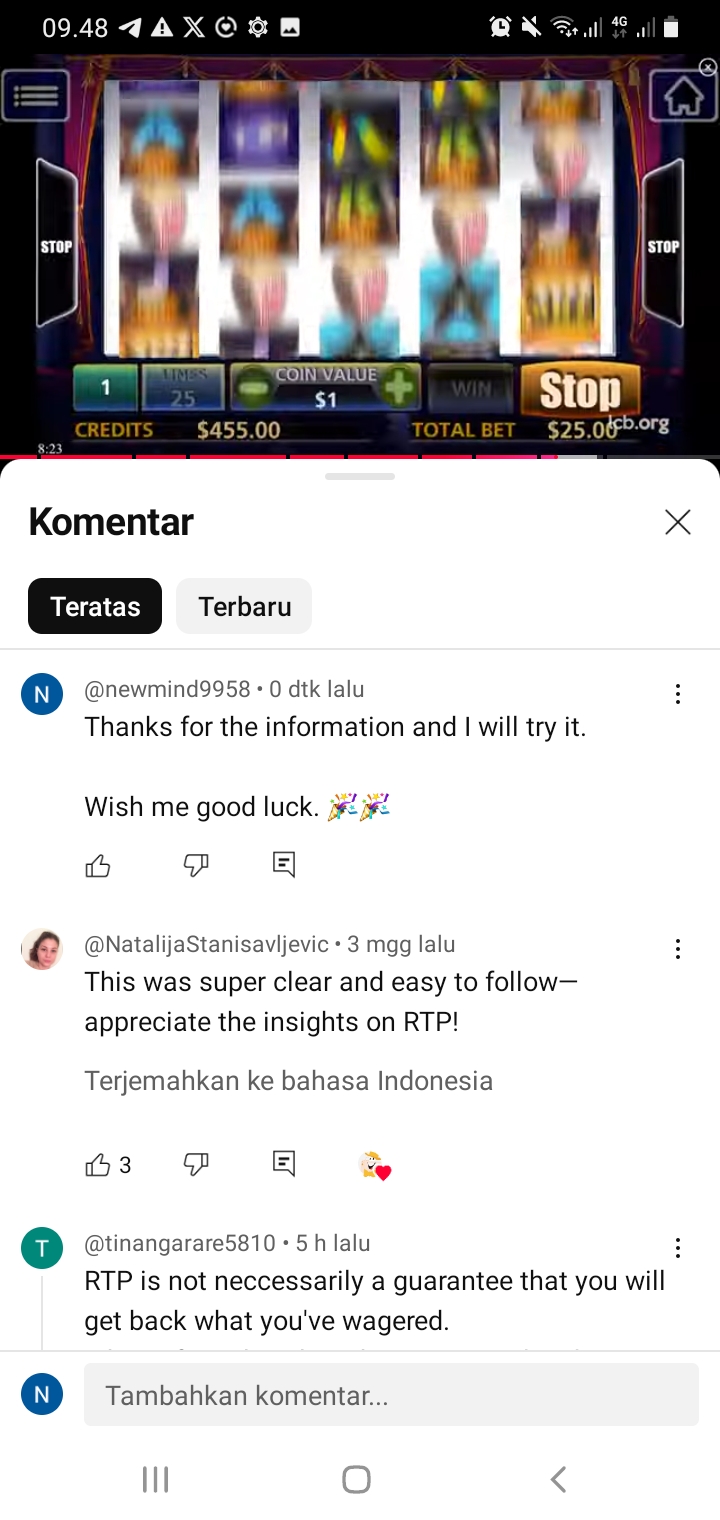This screenshot has height=1520, width=720.
Task: Like NatalijaStanisavljevic's comment
Action: (x=98, y=1164)
